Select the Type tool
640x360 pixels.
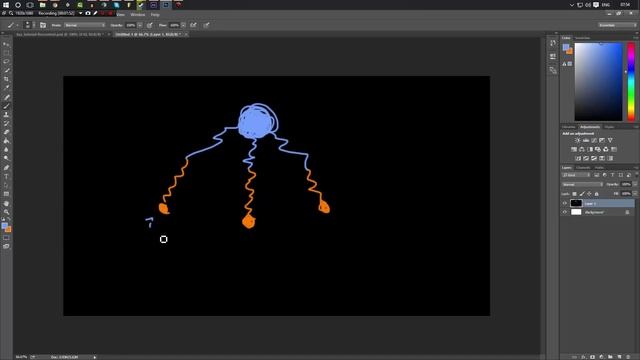tap(6, 177)
